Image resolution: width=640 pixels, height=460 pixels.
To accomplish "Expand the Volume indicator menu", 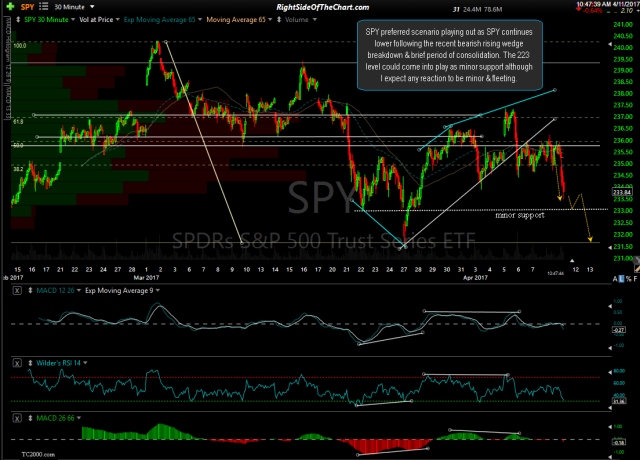I will 314,20.
